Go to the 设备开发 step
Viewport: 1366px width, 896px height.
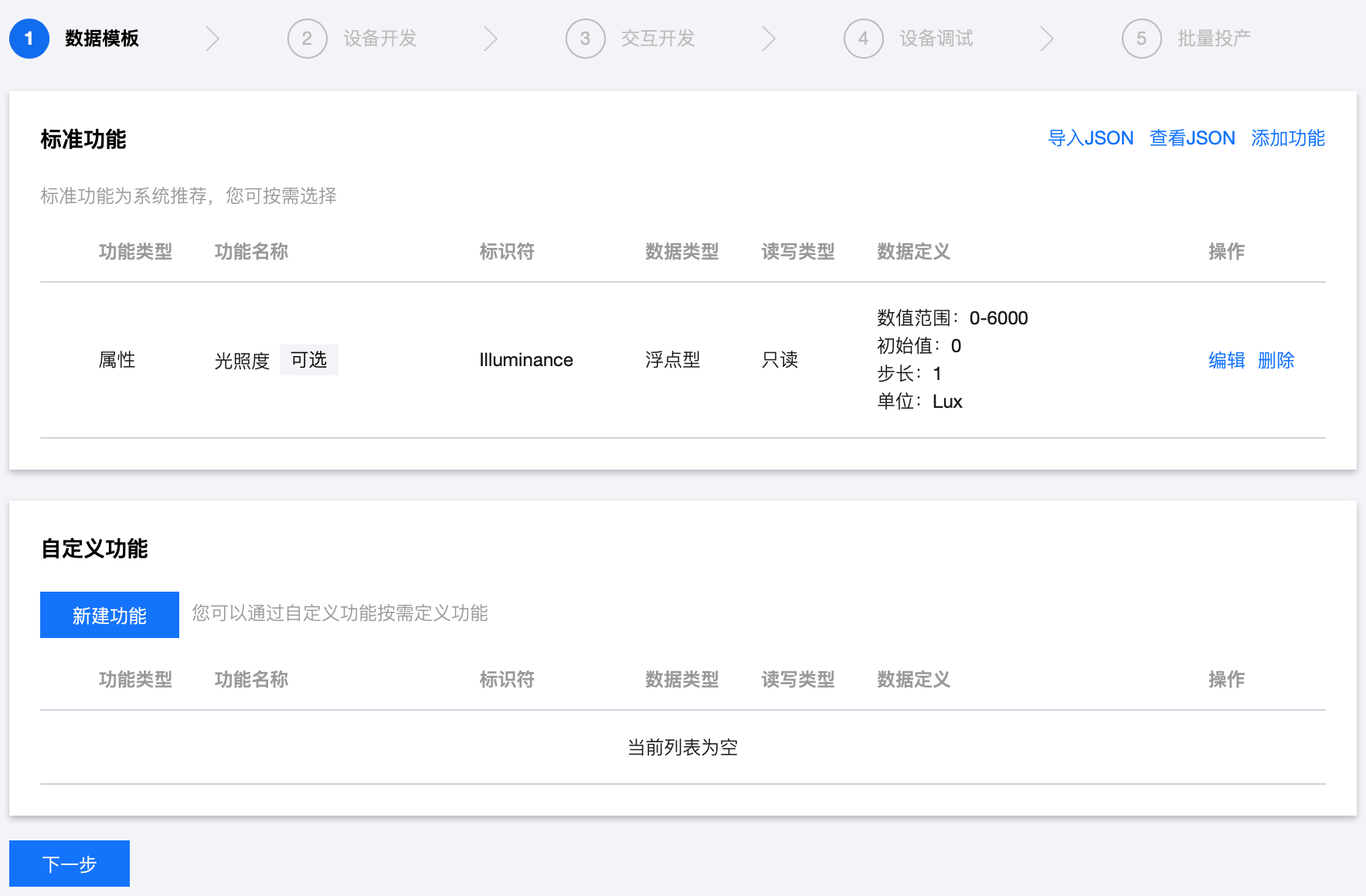tap(380, 39)
